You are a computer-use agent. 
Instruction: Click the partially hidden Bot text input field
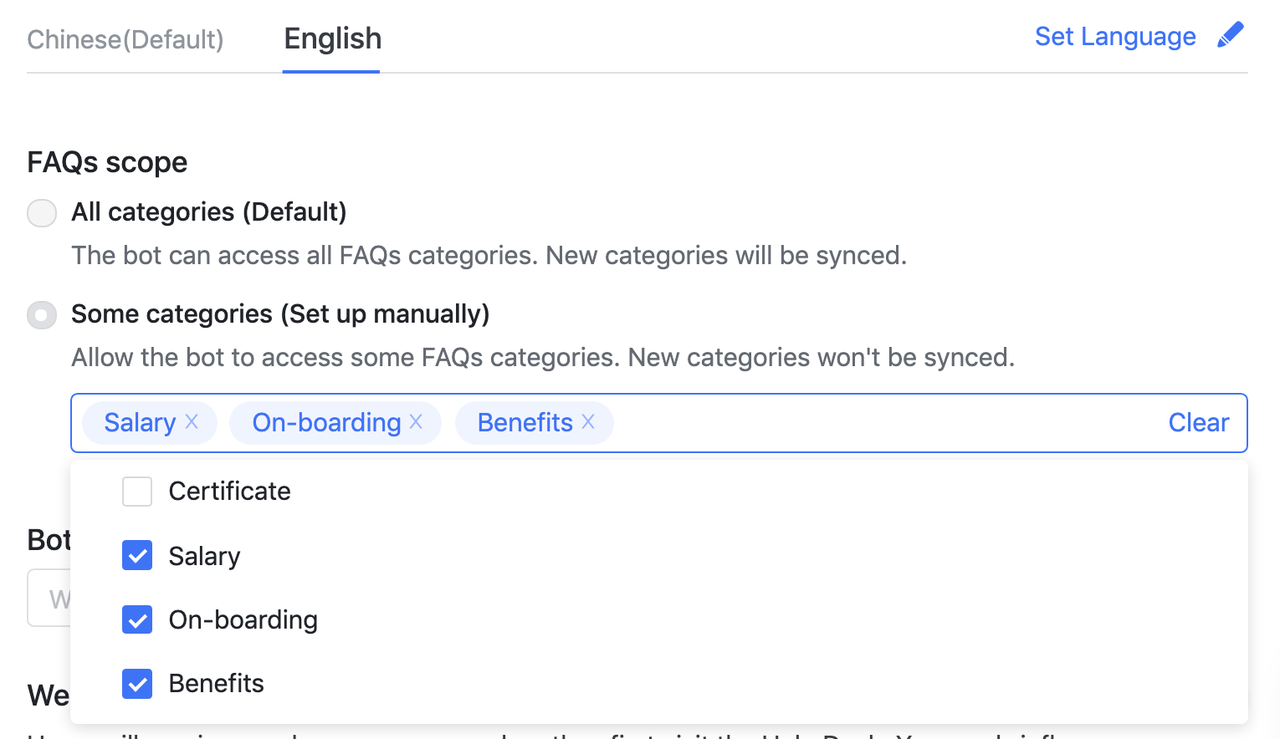pyautogui.click(x=49, y=598)
